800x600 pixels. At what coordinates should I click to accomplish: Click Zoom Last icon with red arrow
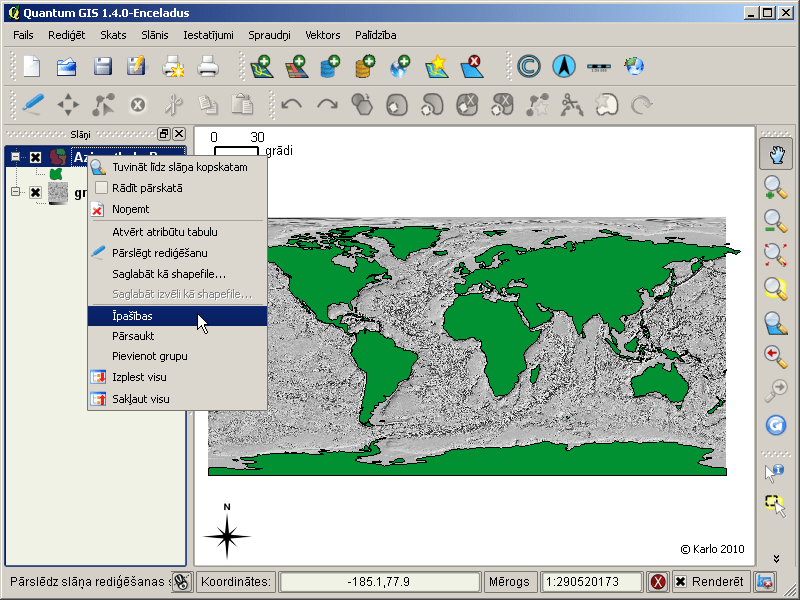(x=776, y=356)
